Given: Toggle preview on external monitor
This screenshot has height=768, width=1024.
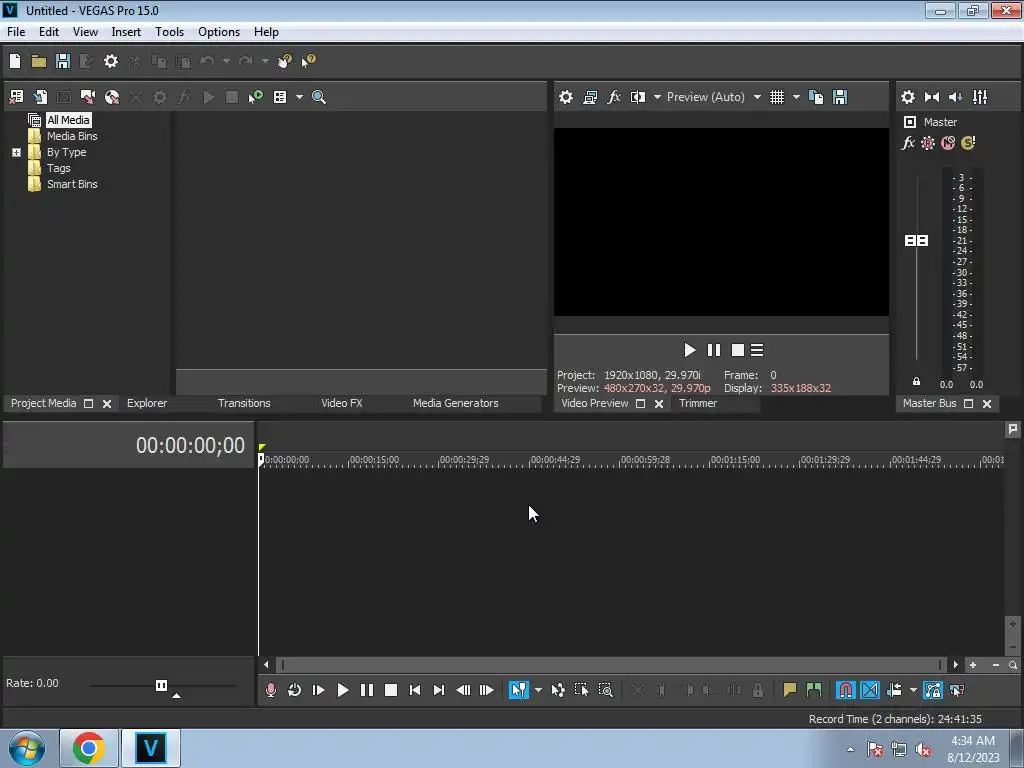Looking at the screenshot, I should coord(590,97).
